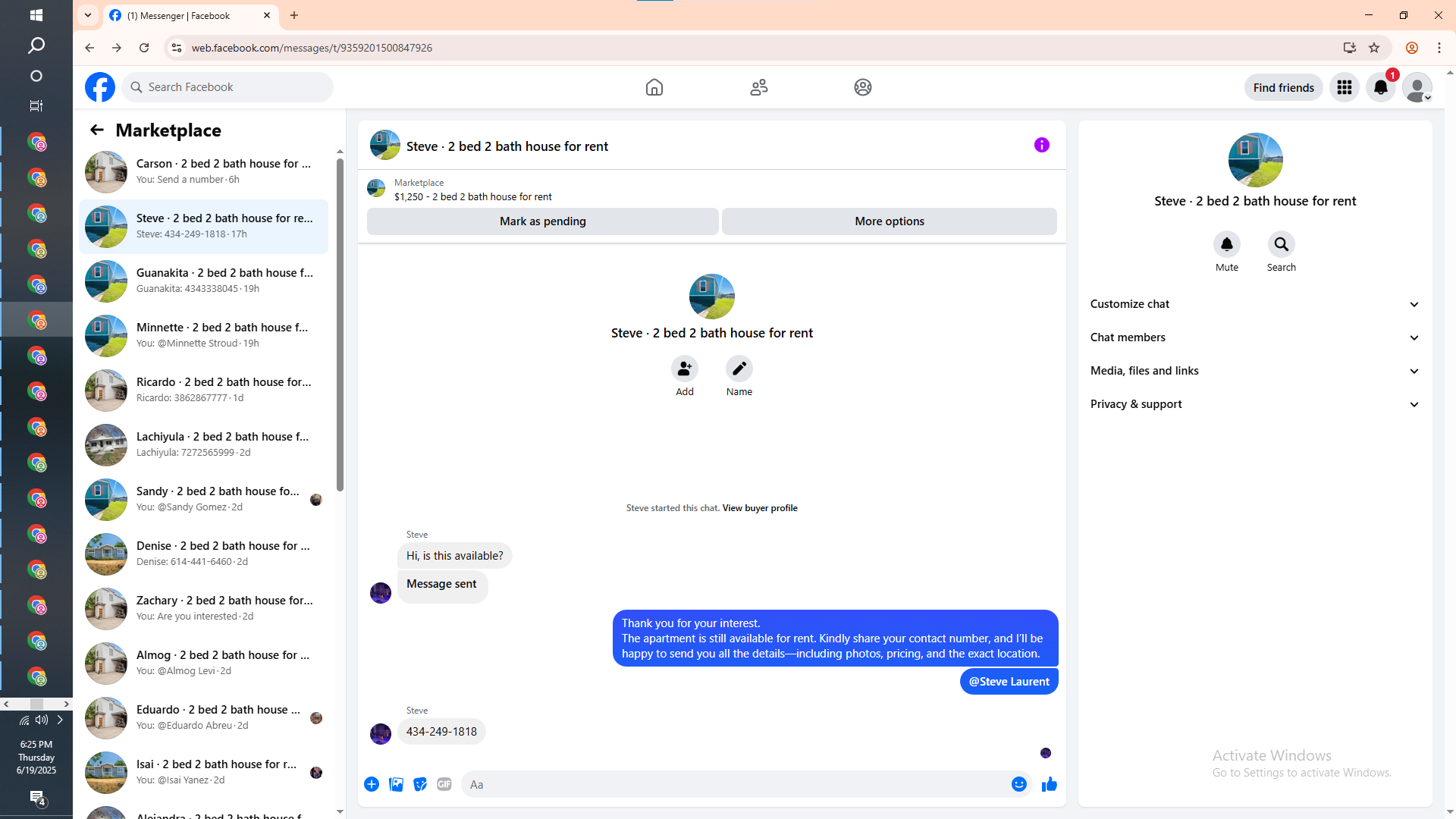Open the browser tab search dropdown

pos(88,15)
